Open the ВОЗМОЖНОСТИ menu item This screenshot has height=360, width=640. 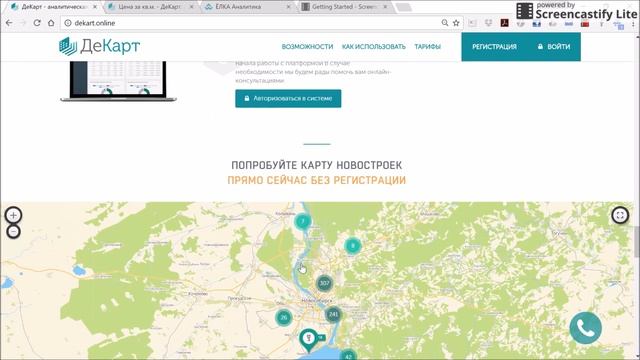307,47
